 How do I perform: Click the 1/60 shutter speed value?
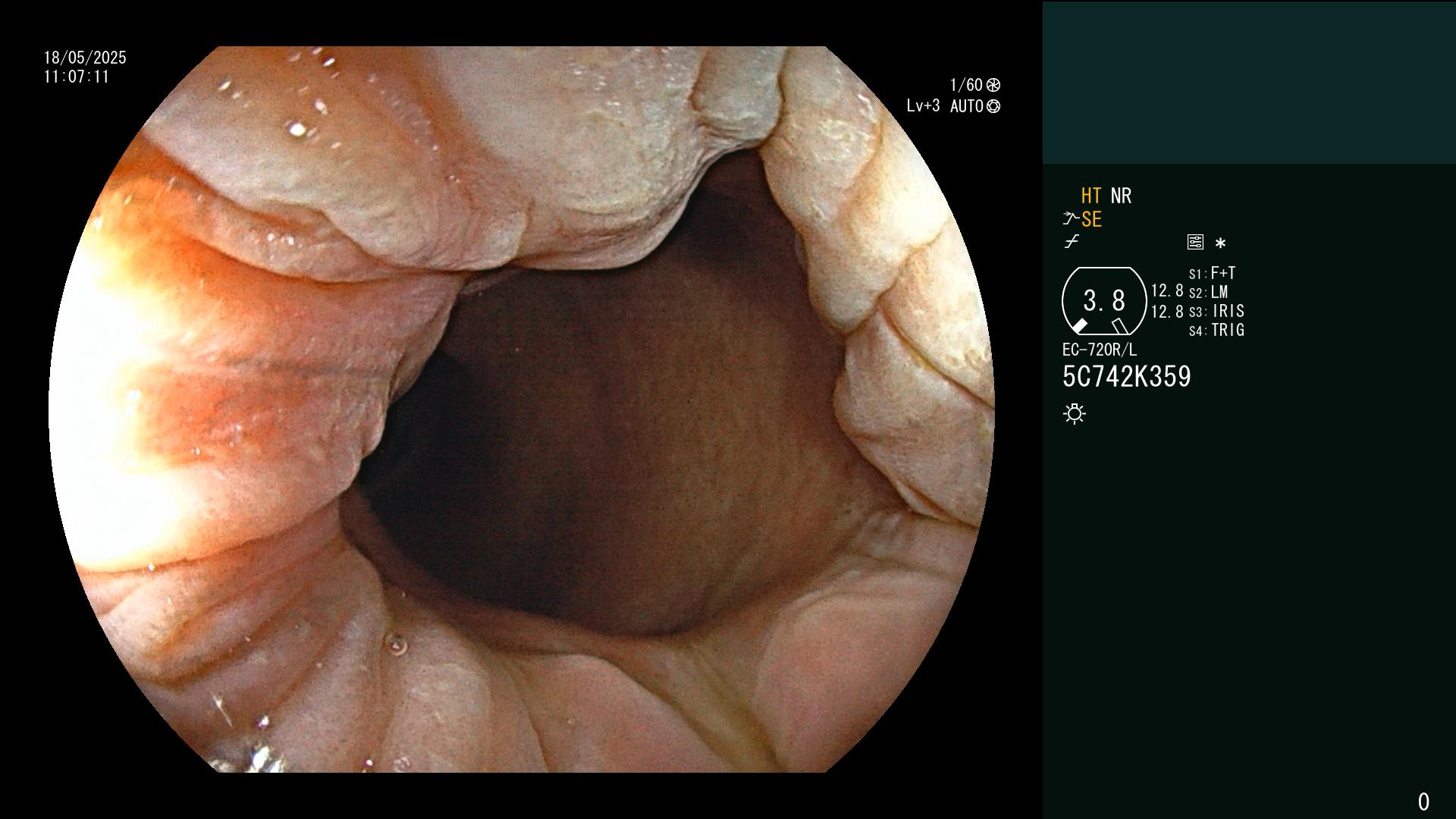click(966, 85)
